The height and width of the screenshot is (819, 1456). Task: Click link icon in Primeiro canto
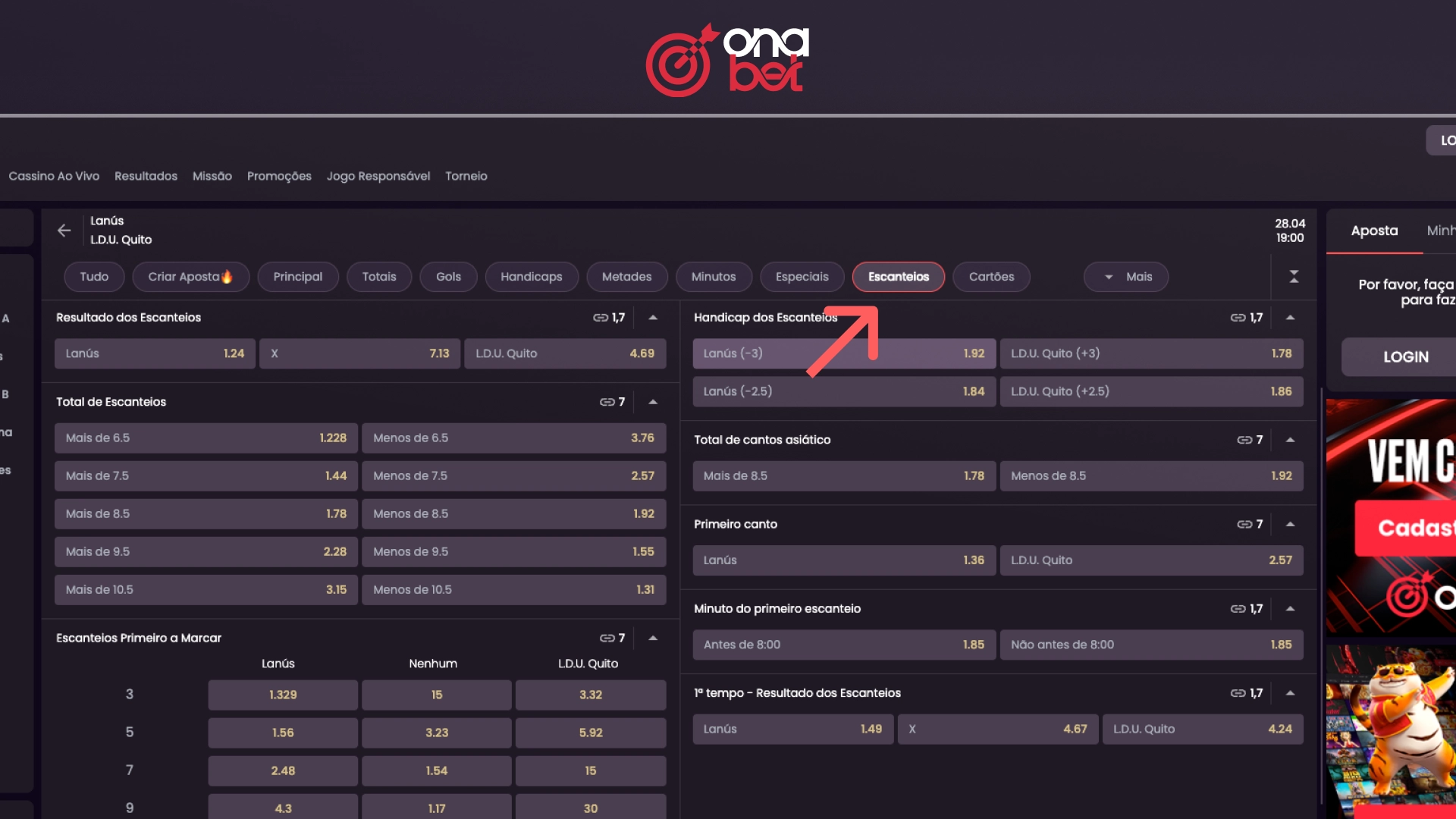pos(1244,524)
